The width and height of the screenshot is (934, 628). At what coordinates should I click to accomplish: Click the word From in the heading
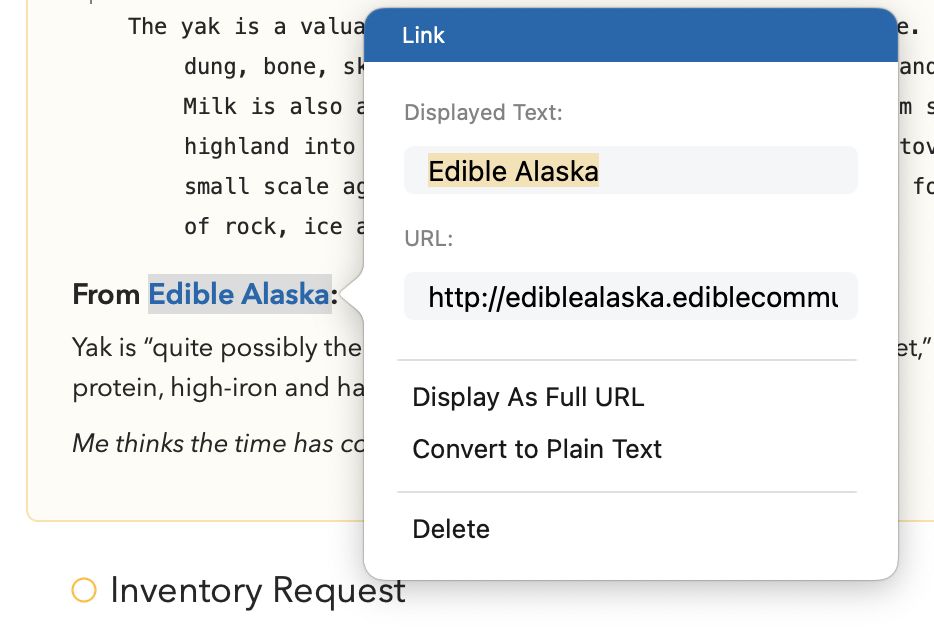[106, 294]
